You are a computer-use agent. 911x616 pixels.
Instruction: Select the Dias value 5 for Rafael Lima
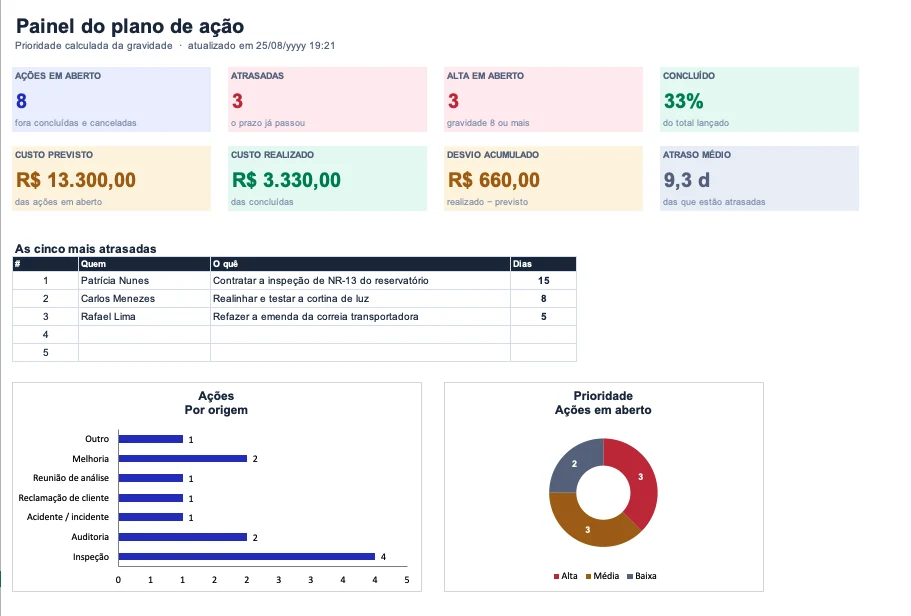pyautogui.click(x=543, y=317)
